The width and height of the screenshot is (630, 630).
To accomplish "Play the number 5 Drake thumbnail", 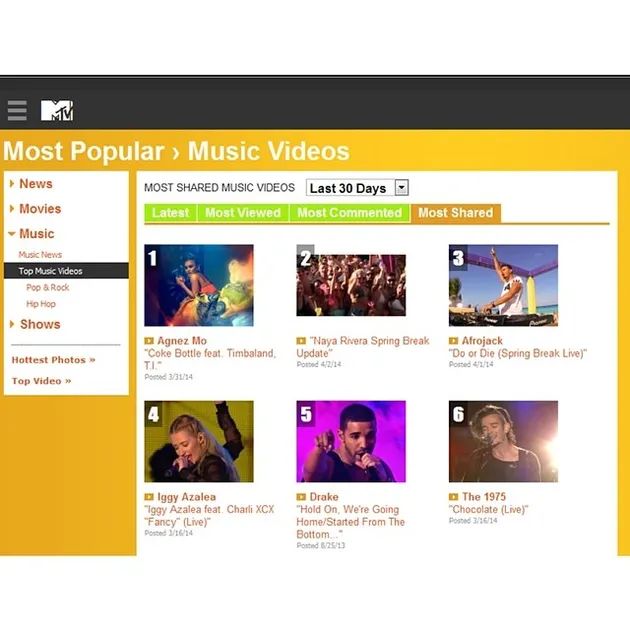I will coord(351,441).
